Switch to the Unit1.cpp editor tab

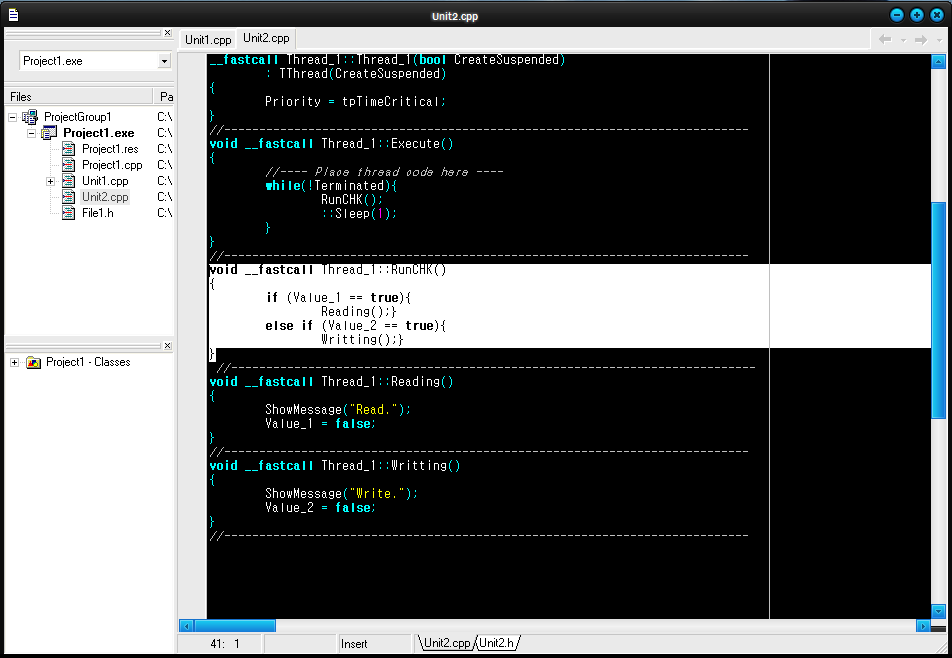(x=208, y=39)
